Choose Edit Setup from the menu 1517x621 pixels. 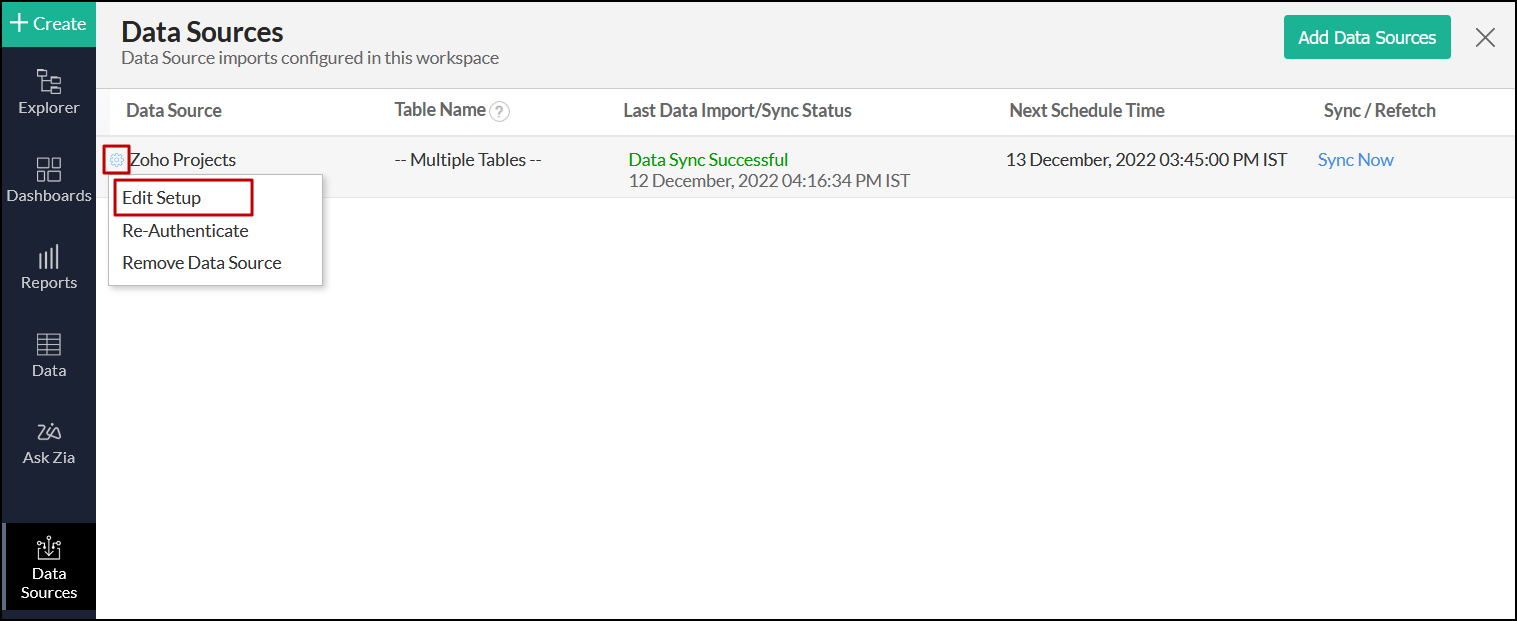click(x=162, y=198)
